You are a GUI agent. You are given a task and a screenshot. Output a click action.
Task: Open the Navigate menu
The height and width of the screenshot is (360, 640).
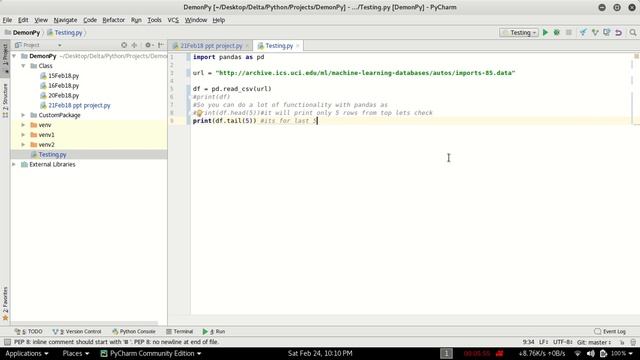coord(65,20)
